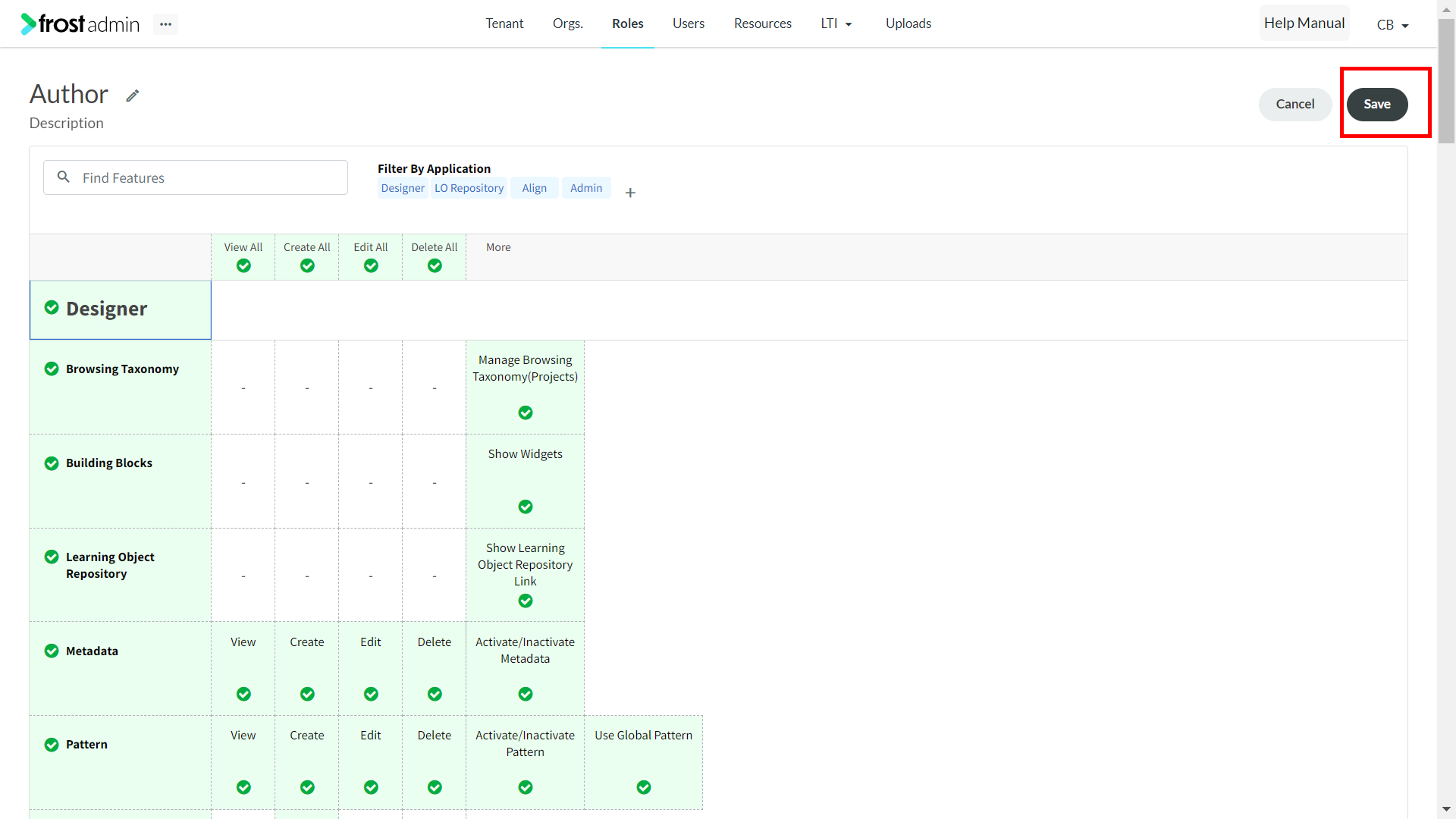This screenshot has height=819, width=1456.
Task: Click the Description text under Author
Action: pos(67,123)
